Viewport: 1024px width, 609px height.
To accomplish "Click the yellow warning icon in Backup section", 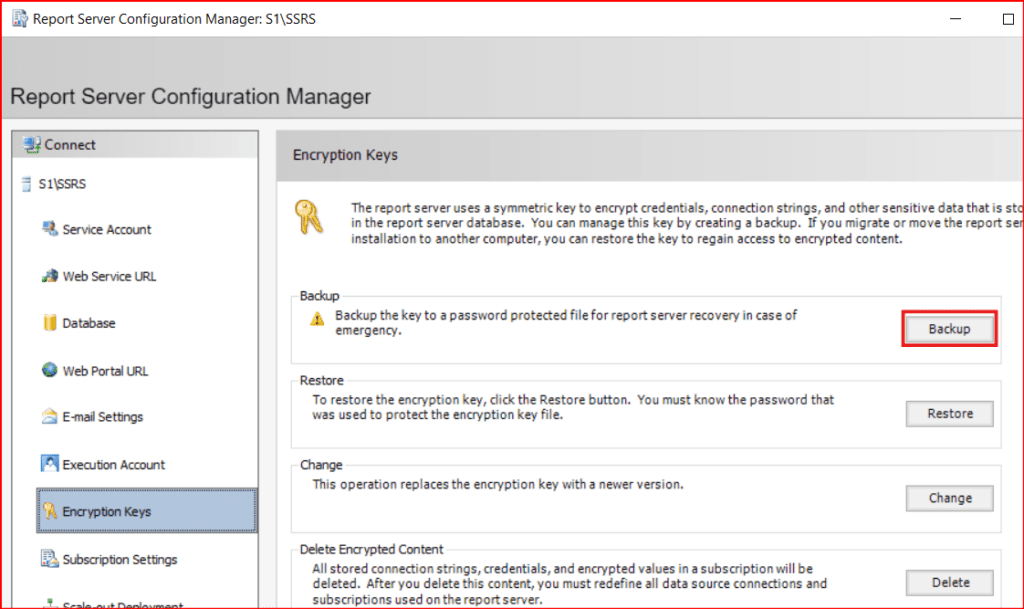I will coord(317,319).
